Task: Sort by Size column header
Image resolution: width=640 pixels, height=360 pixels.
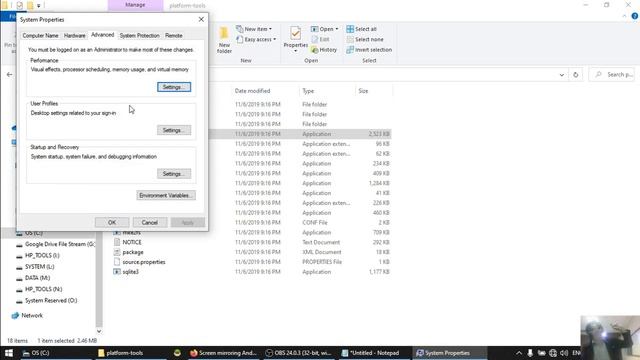Action: tap(363, 91)
